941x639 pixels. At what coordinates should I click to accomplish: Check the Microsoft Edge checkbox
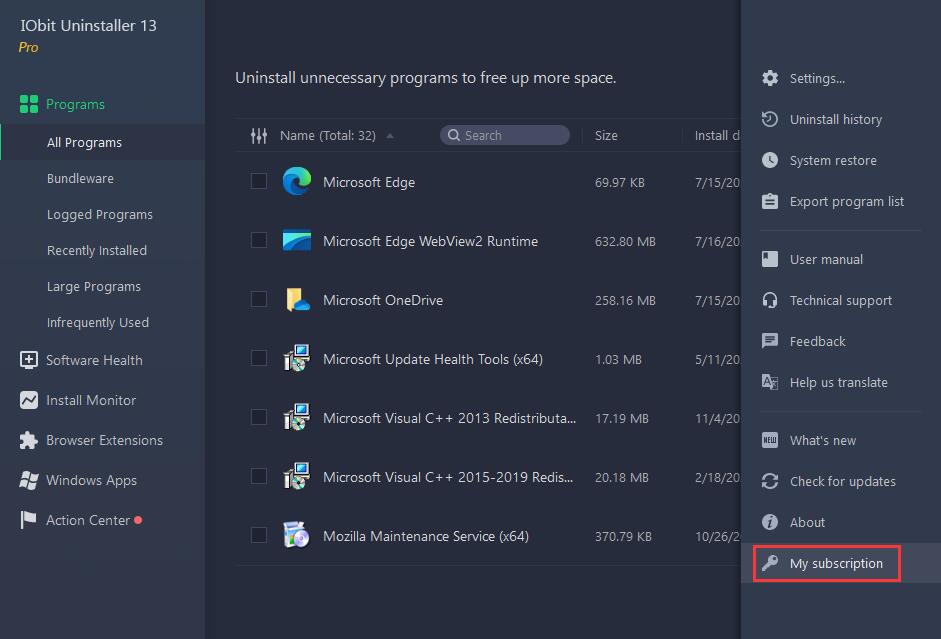point(259,181)
